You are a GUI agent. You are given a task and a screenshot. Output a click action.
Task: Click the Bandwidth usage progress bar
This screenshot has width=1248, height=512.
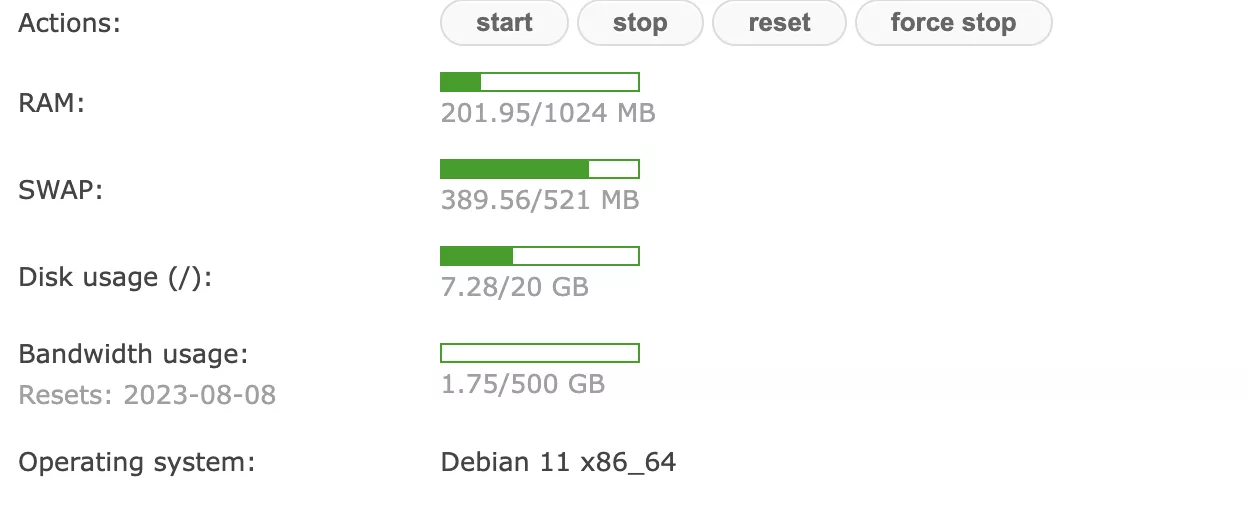pos(540,353)
